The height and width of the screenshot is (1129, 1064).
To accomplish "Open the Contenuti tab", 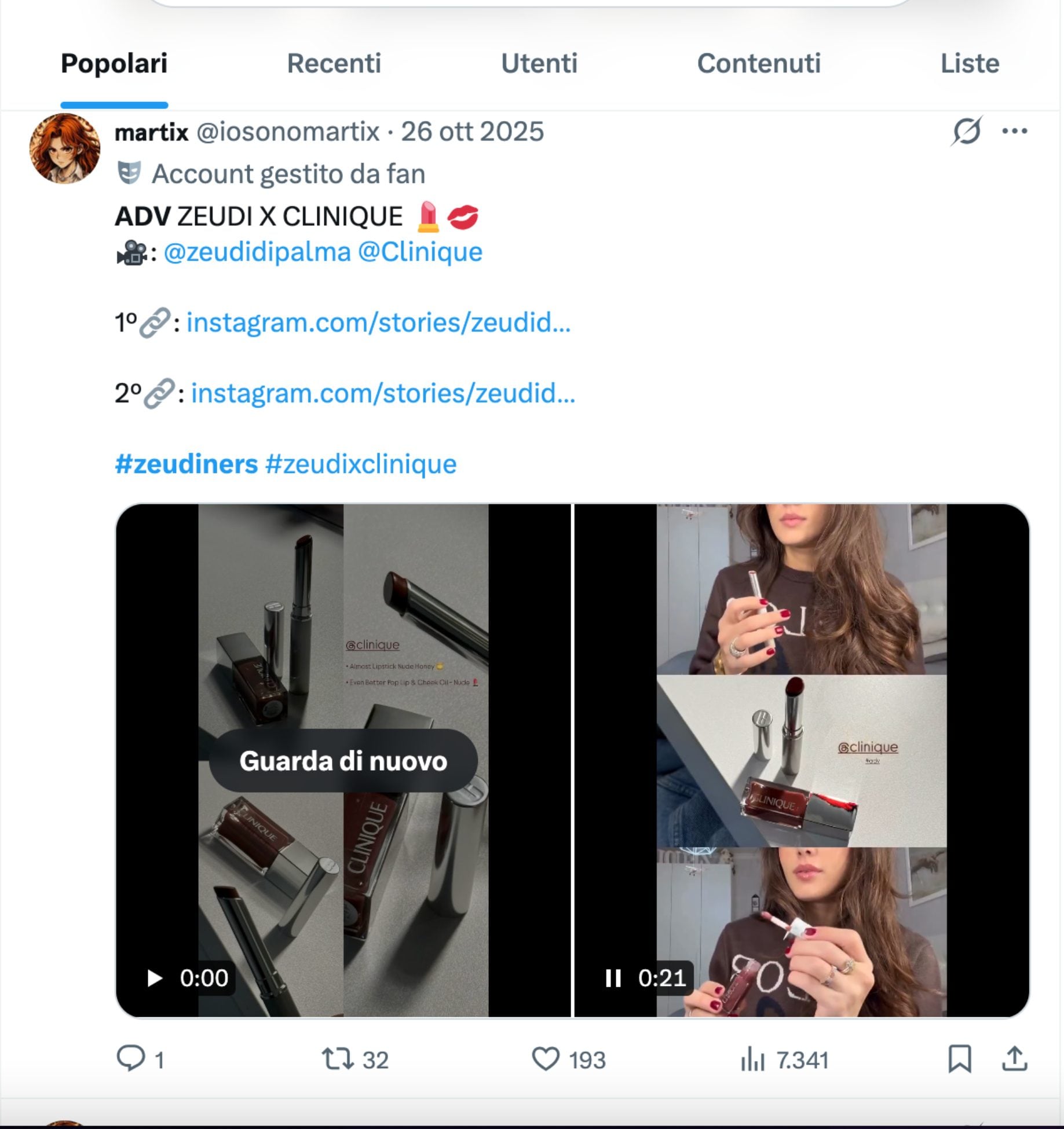I will (x=758, y=64).
